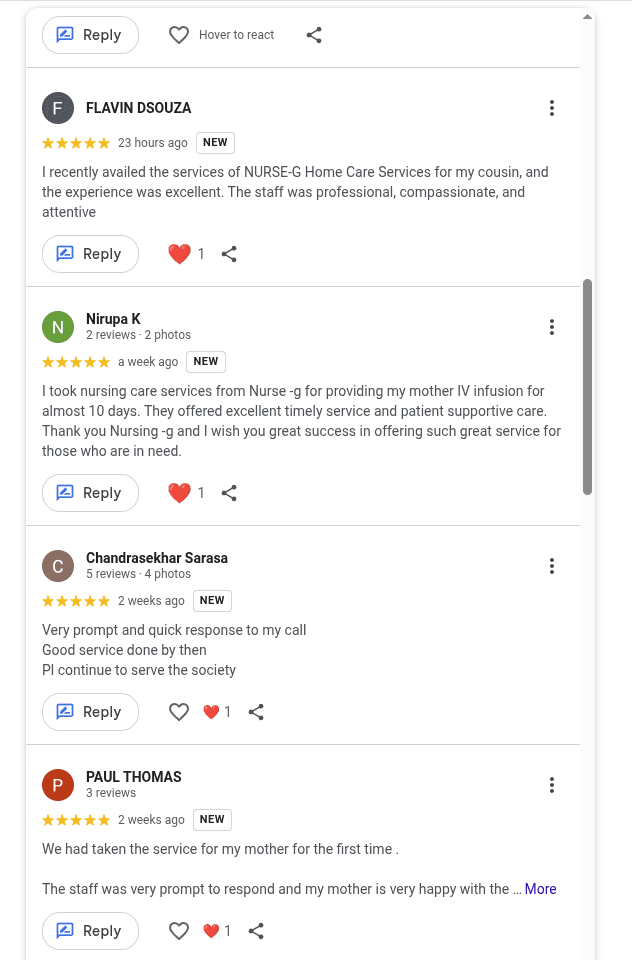Open FLAVIN DSOUZA's profile avatar

coord(58,107)
